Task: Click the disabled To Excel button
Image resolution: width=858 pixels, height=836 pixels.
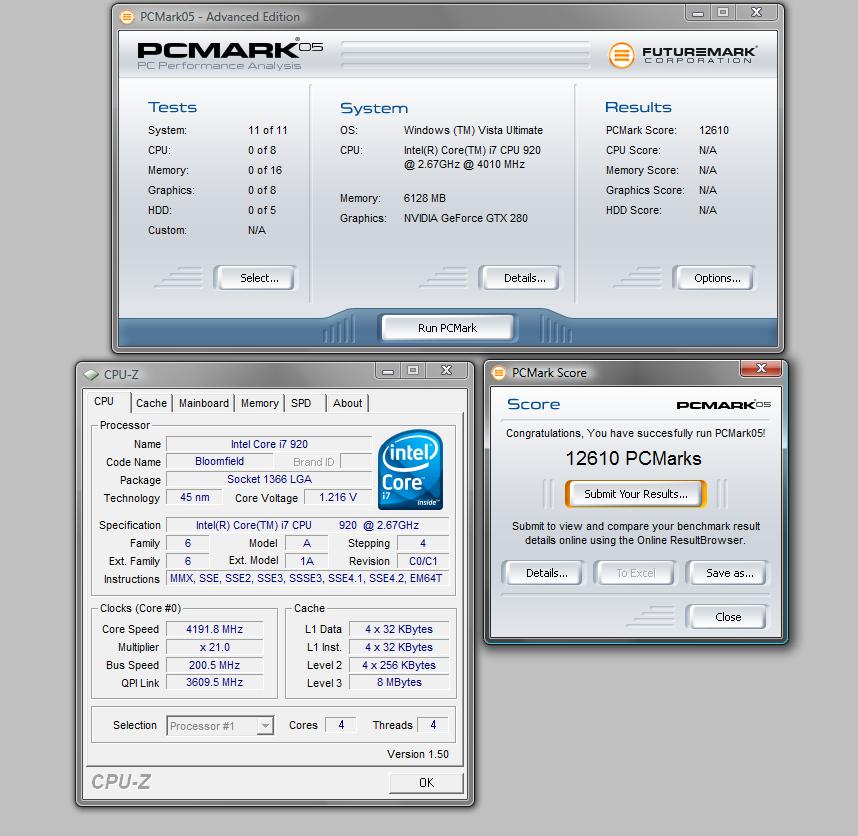Action: click(x=635, y=573)
